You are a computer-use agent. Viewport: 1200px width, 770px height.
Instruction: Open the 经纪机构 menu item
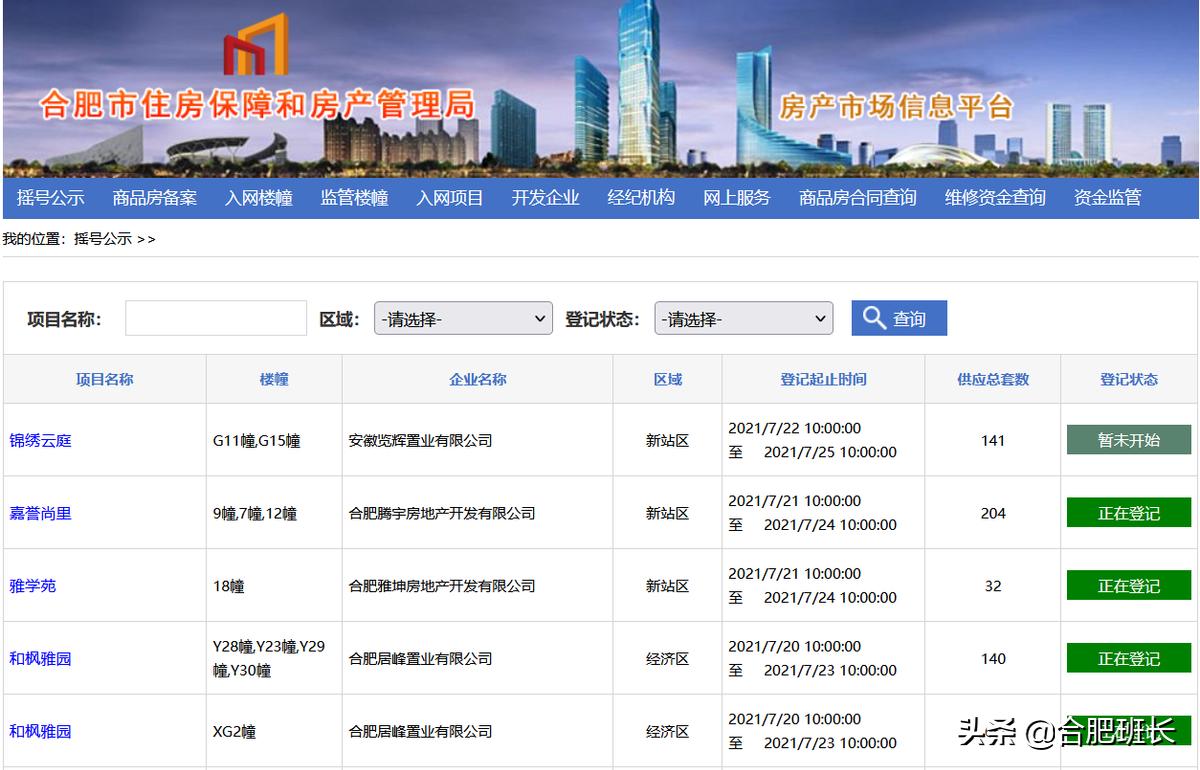point(640,197)
